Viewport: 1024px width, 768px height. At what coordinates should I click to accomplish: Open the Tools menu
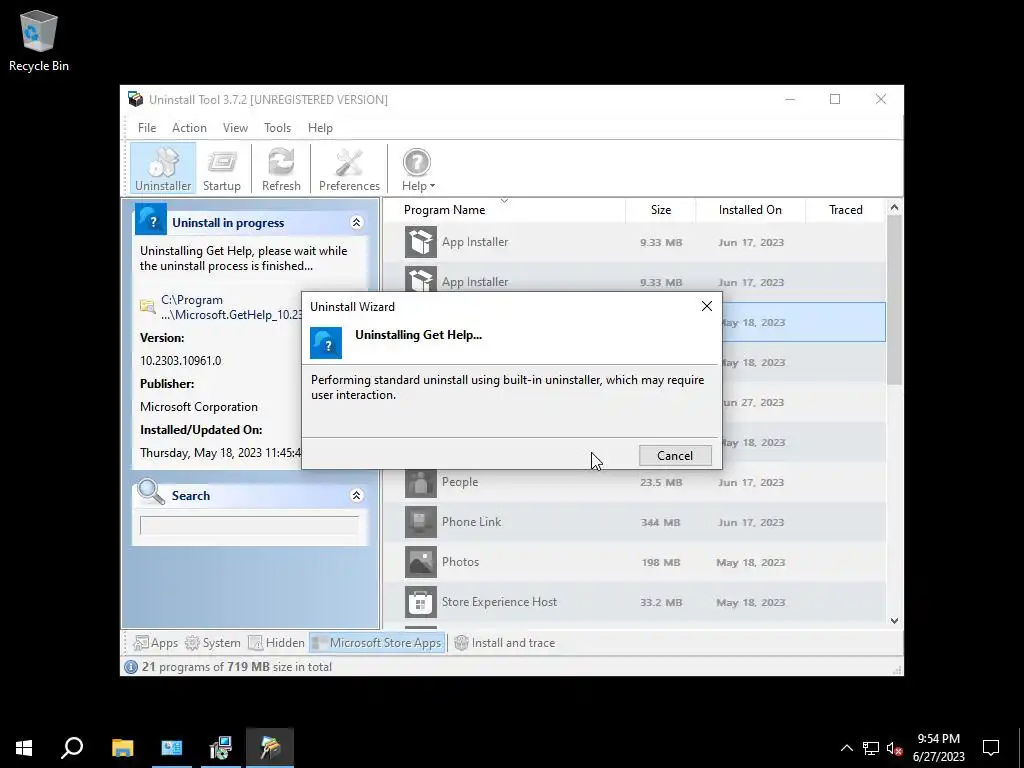click(278, 128)
